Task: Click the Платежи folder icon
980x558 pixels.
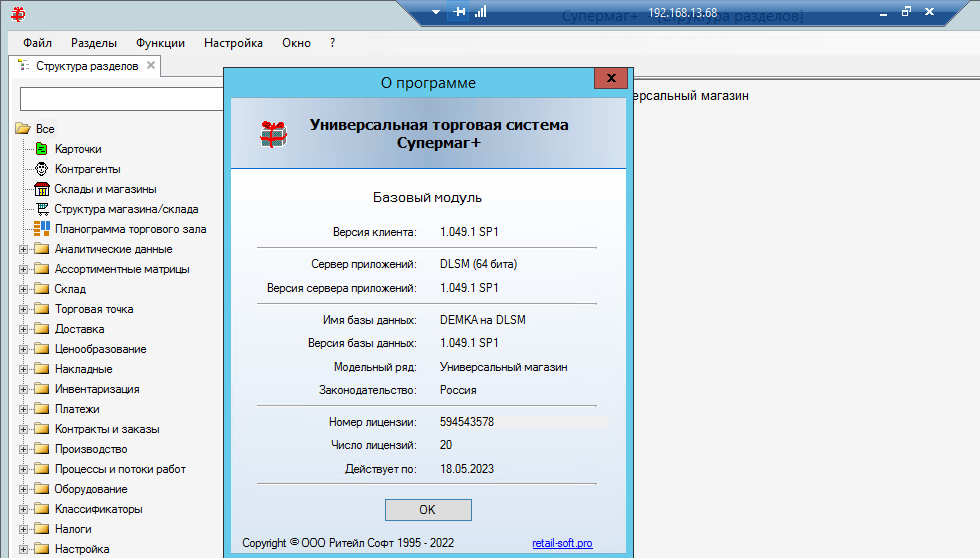Action: (42, 409)
